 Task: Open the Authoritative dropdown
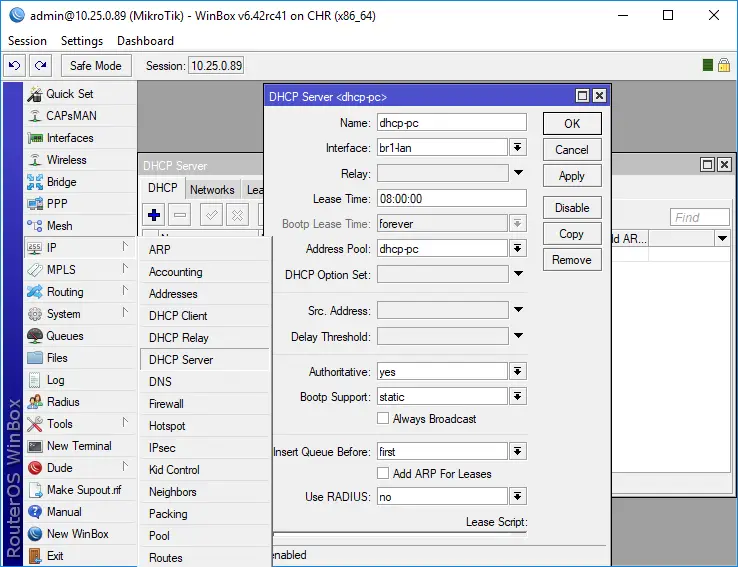point(517,371)
